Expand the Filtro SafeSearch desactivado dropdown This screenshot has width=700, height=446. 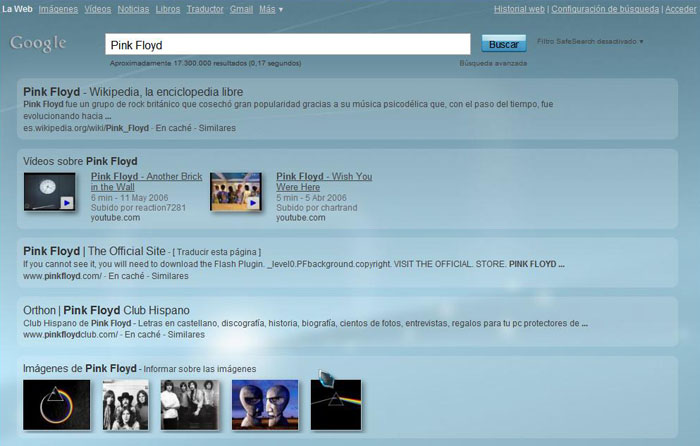[x=590, y=42]
